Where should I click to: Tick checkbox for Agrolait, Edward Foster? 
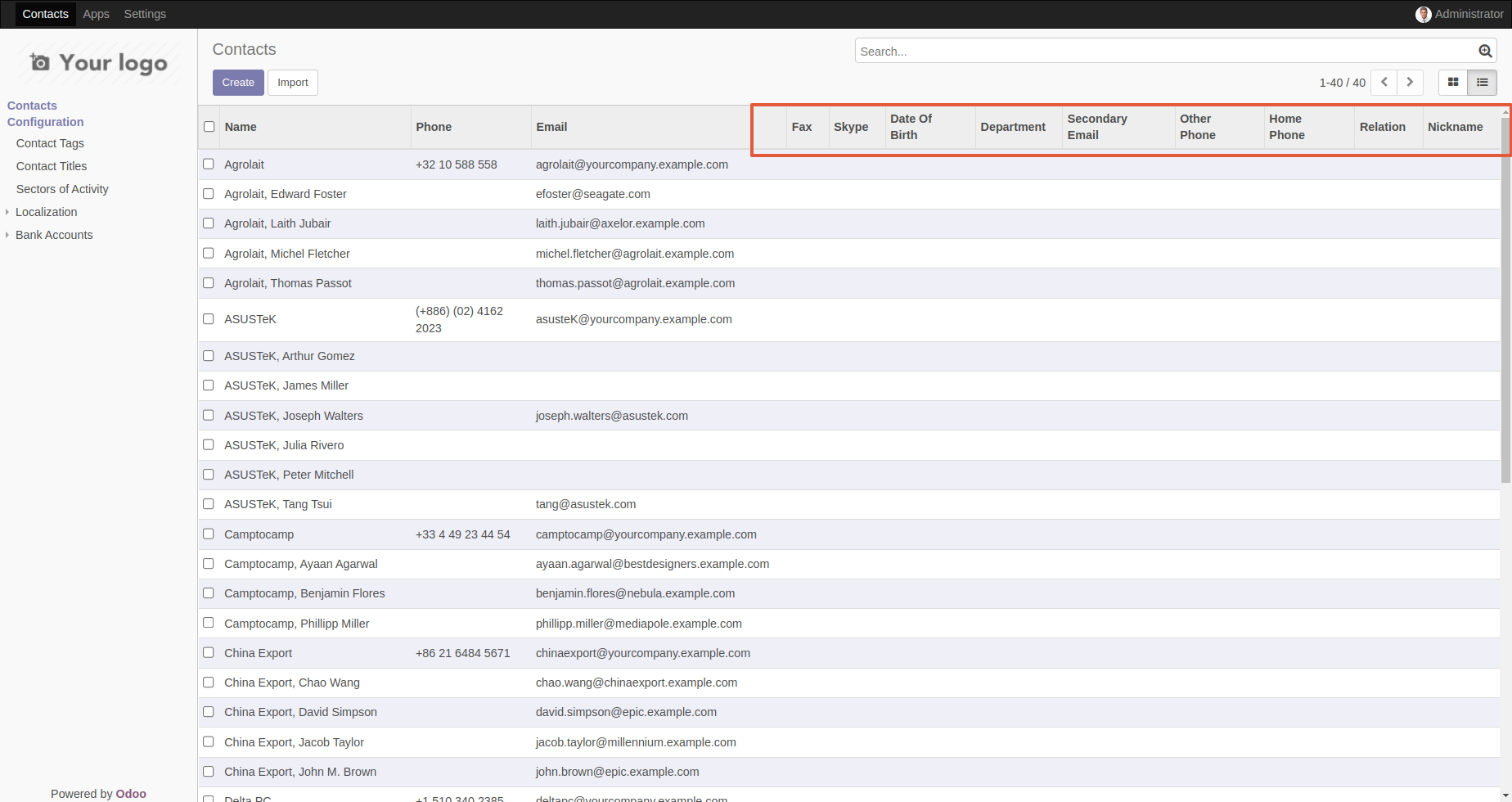click(209, 194)
